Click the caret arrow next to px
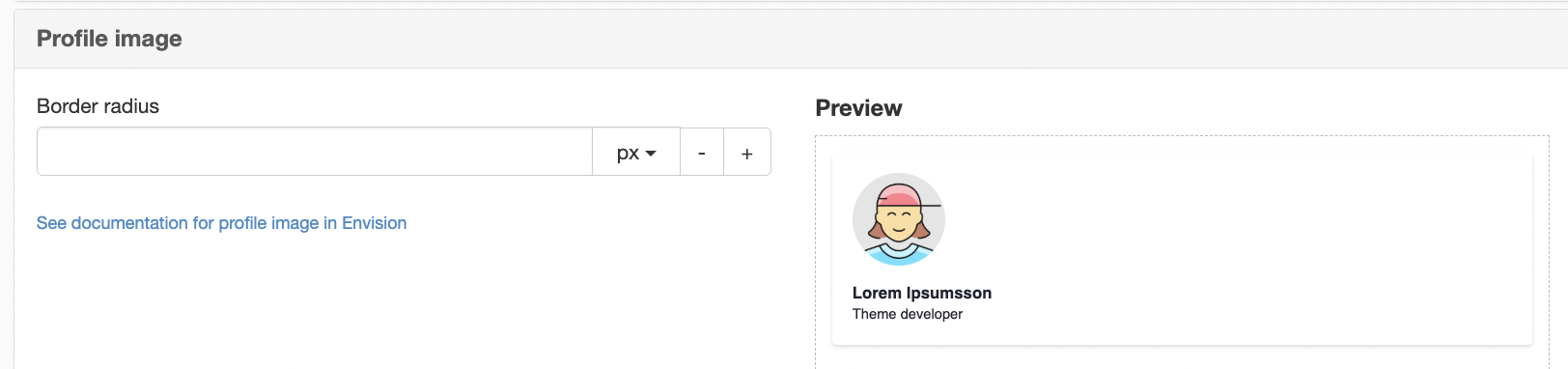Viewport: 1568px width, 369px height. tap(652, 154)
